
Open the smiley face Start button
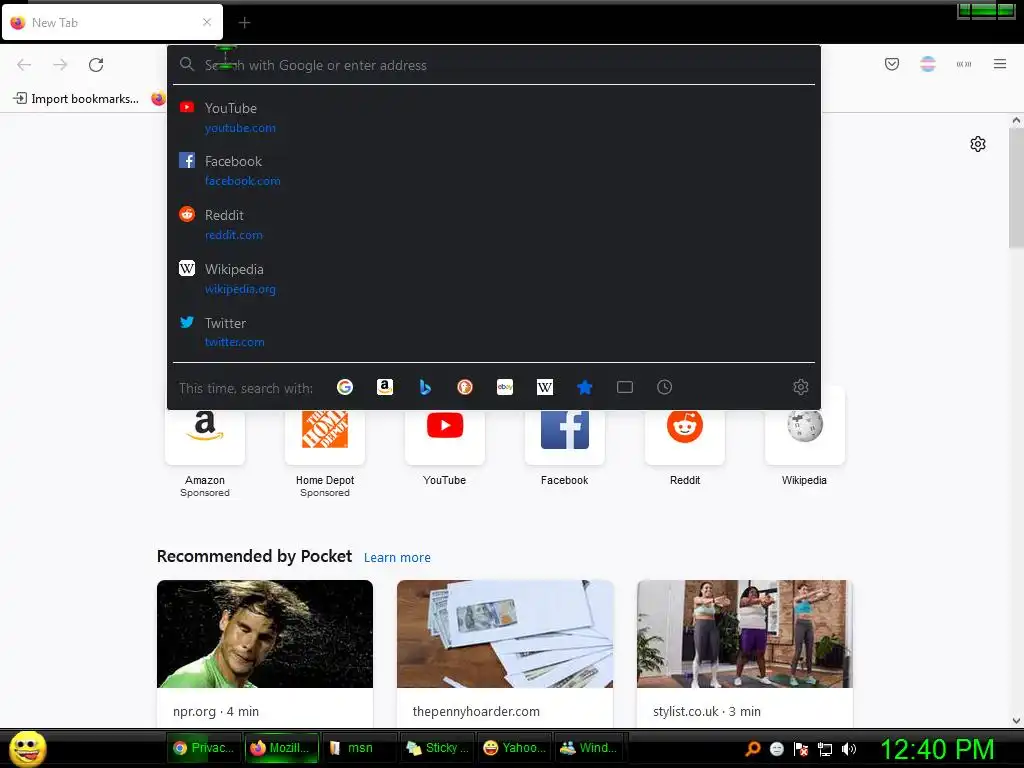point(27,748)
